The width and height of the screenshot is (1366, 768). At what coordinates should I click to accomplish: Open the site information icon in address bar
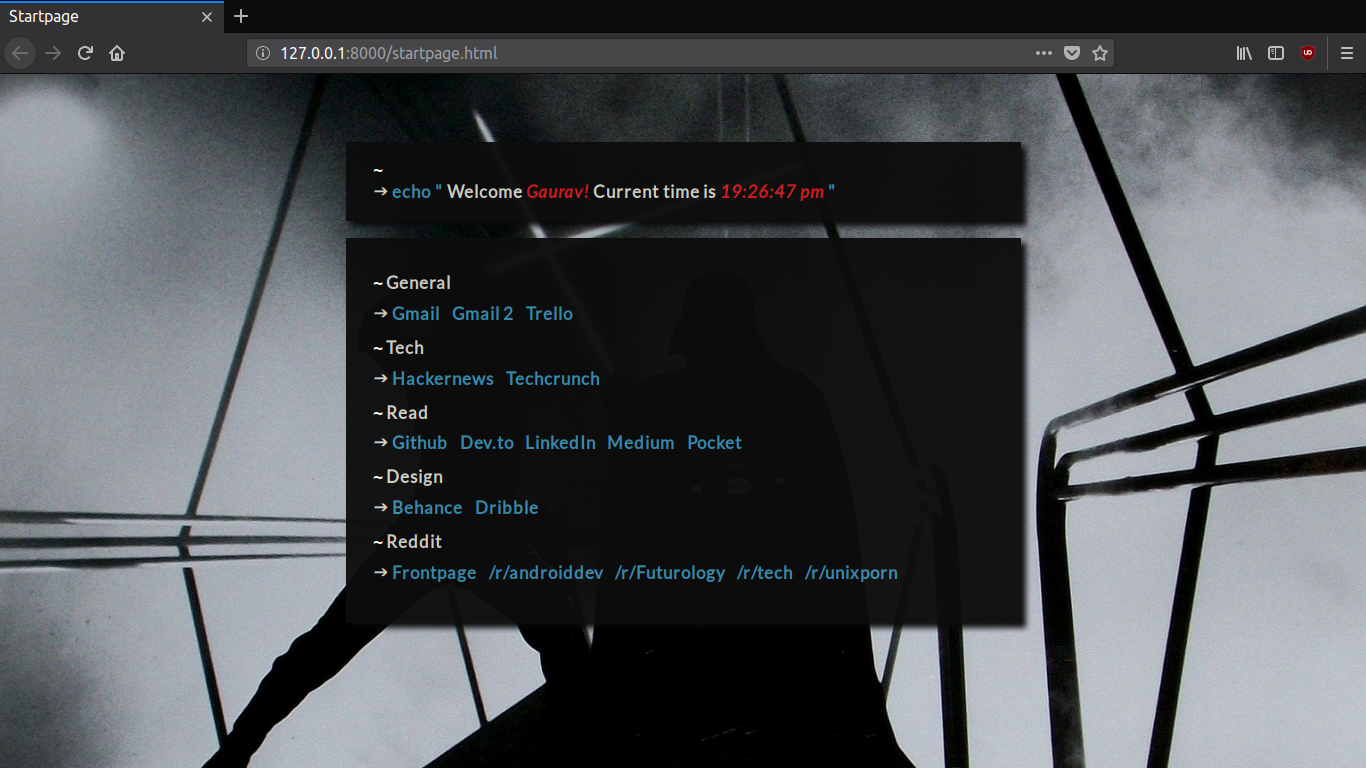click(263, 53)
